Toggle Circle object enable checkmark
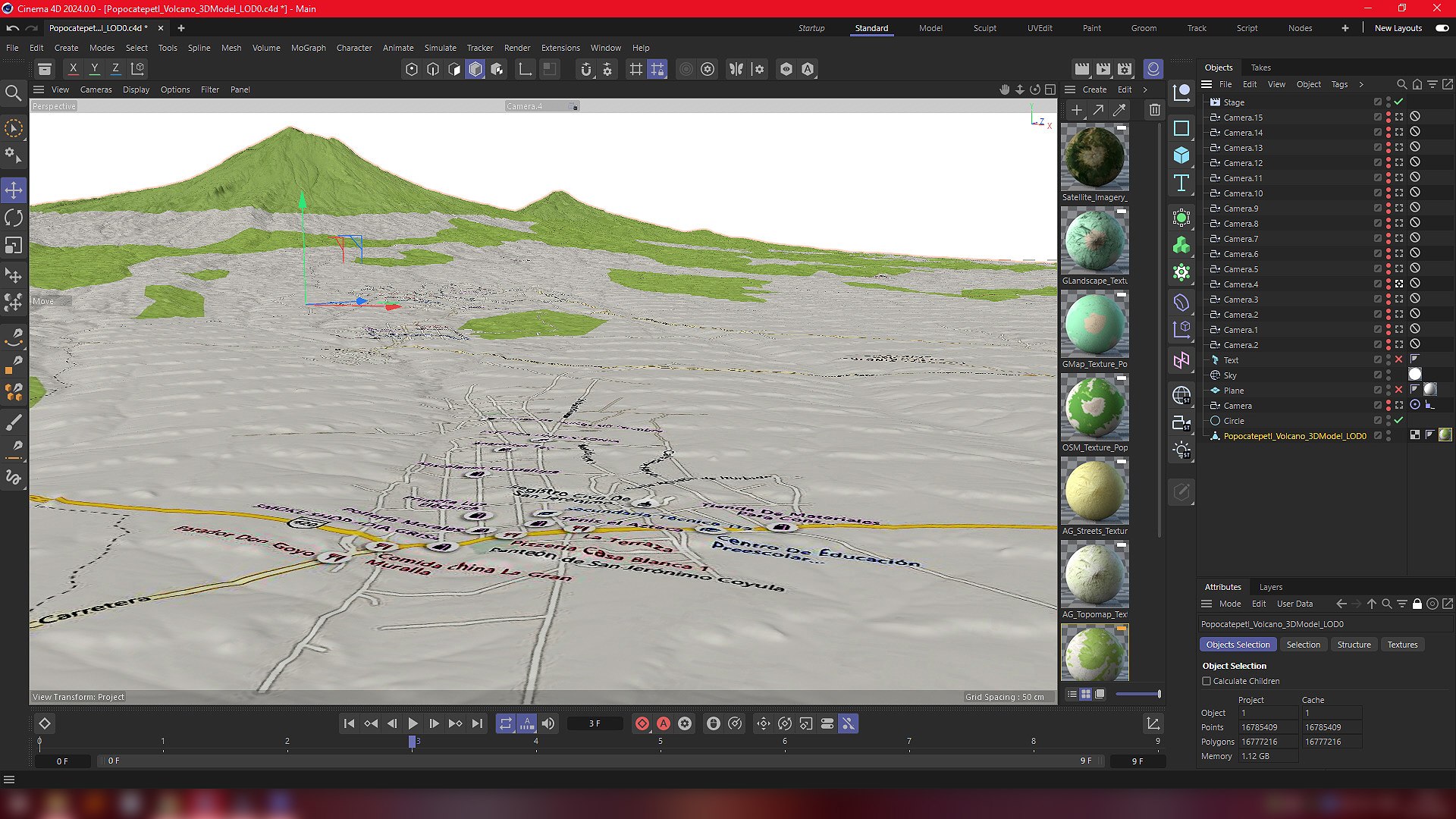The height and width of the screenshot is (819, 1456). 1399,421
